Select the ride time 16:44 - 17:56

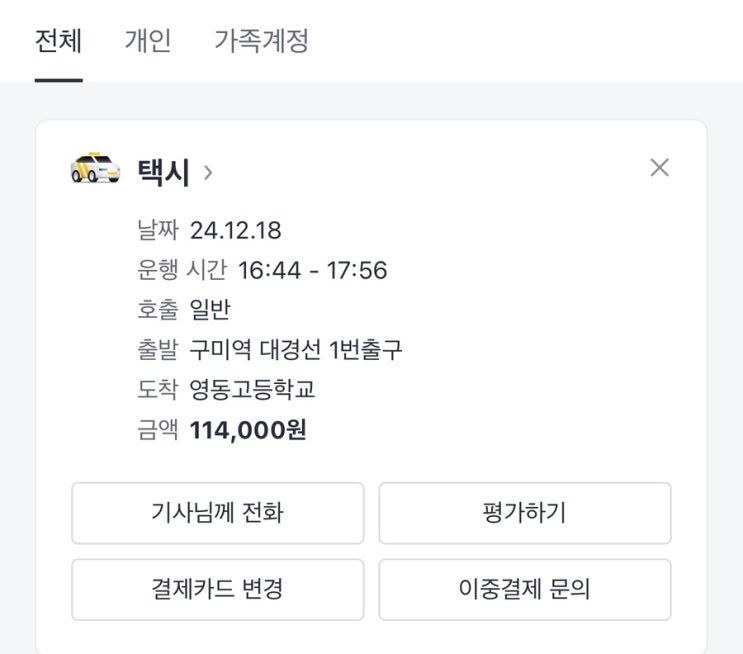[x=312, y=271]
